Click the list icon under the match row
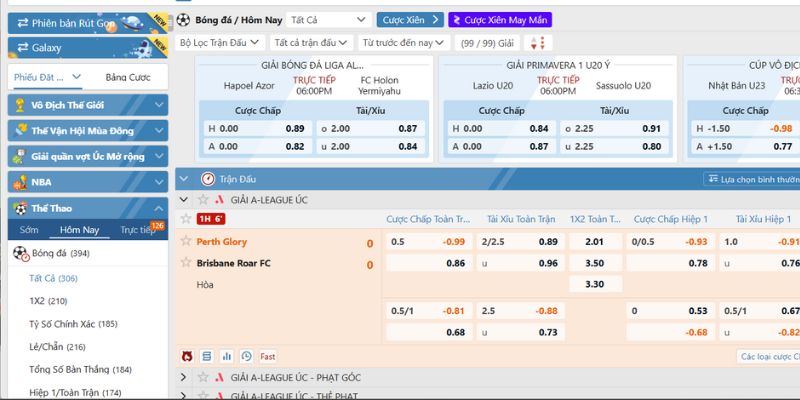This screenshot has width=800, height=400. point(206,355)
